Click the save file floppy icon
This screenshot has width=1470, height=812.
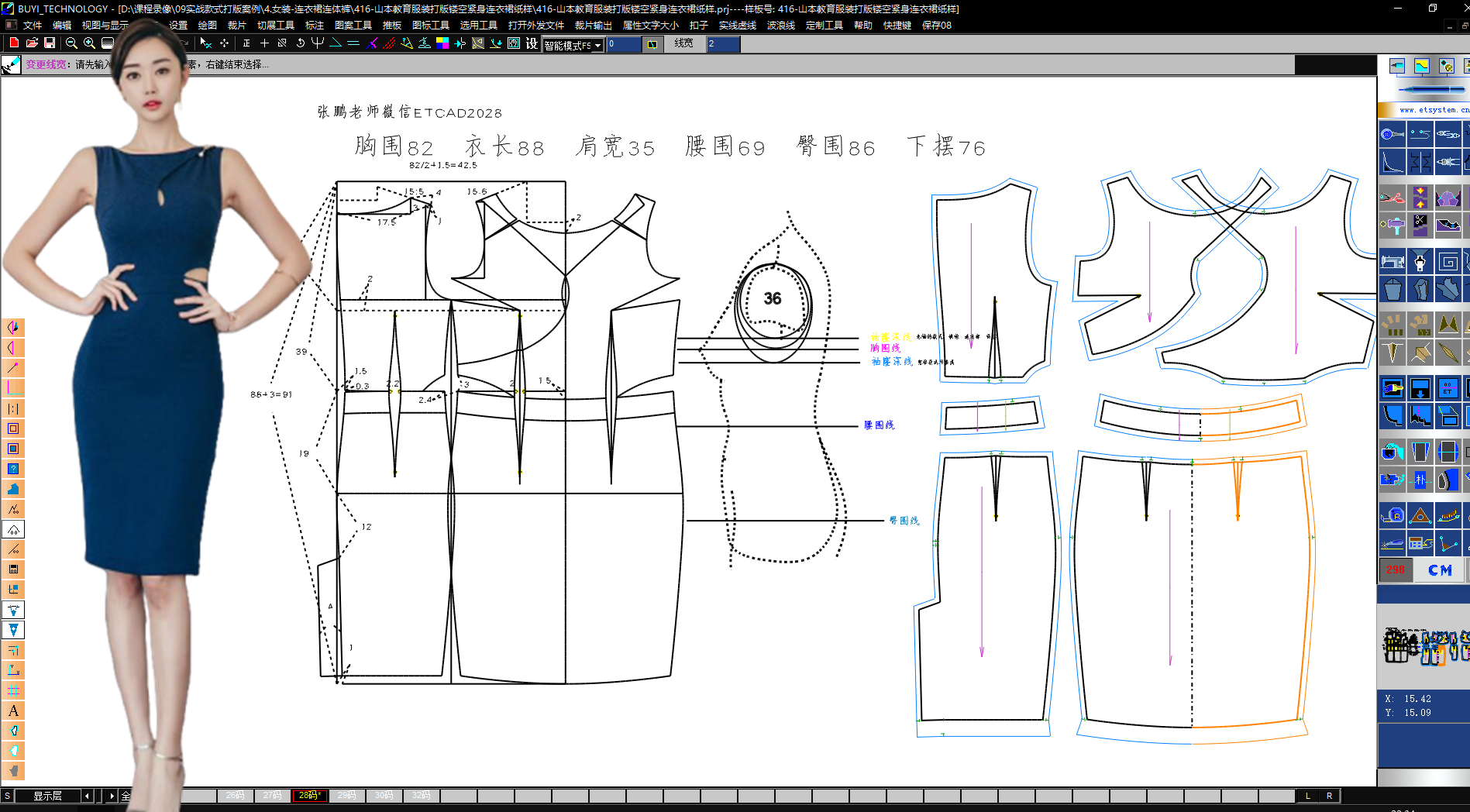click(50, 43)
